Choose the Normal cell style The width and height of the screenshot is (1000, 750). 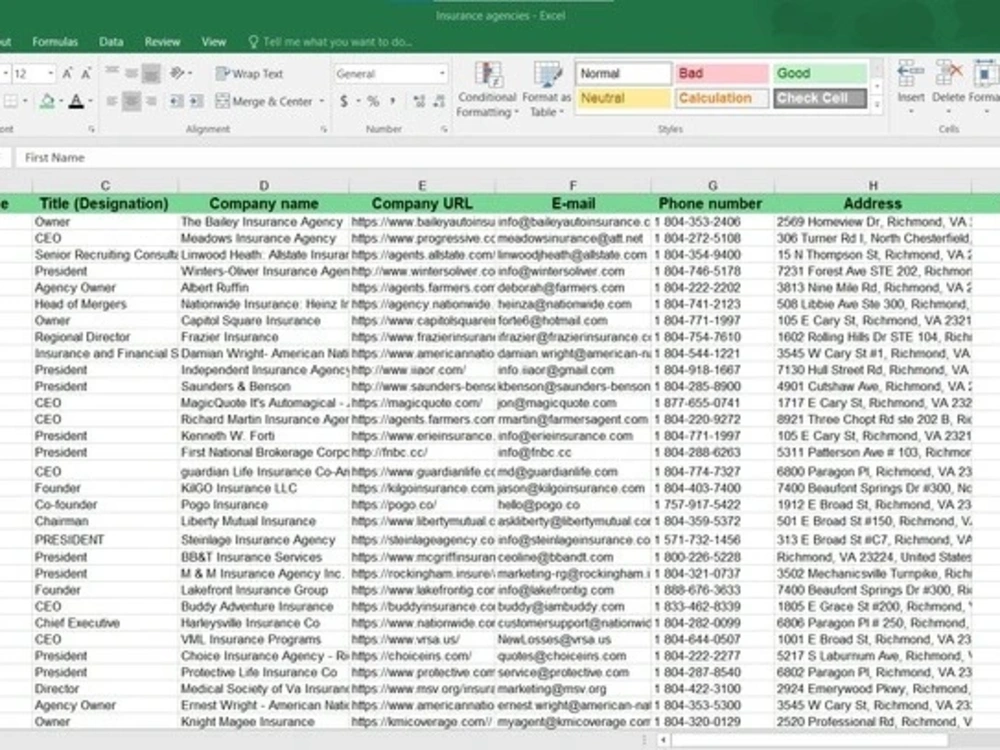624,73
